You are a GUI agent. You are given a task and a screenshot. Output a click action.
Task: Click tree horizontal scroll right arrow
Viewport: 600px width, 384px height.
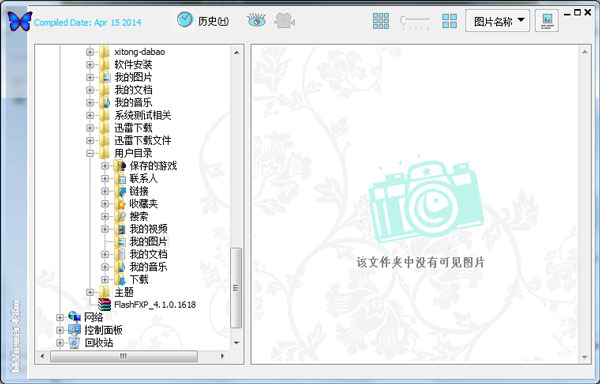tap(222, 356)
